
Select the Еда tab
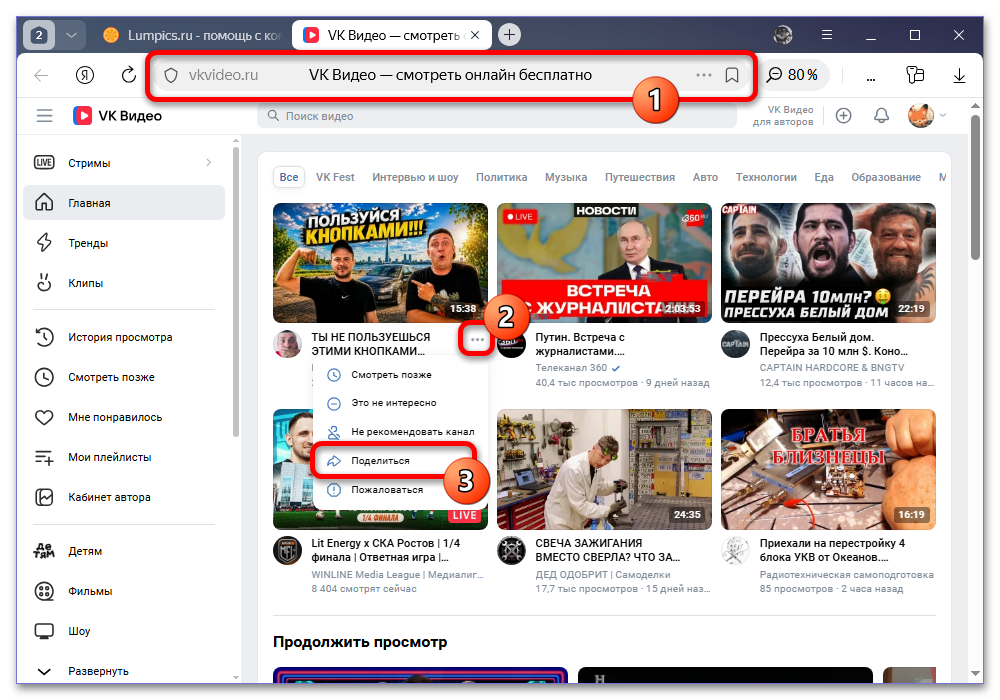pyautogui.click(x=824, y=177)
